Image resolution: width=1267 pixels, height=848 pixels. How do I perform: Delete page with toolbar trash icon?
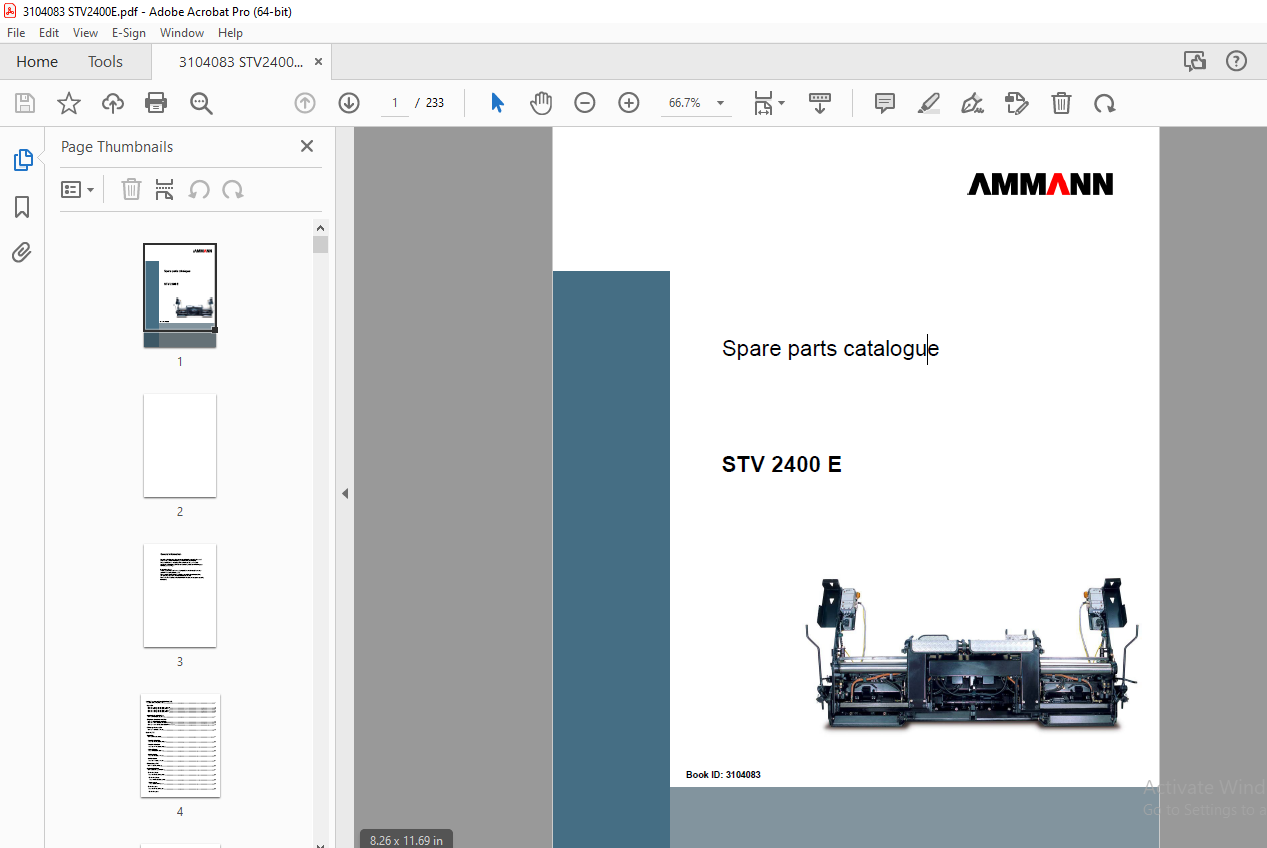[x=1061, y=103]
